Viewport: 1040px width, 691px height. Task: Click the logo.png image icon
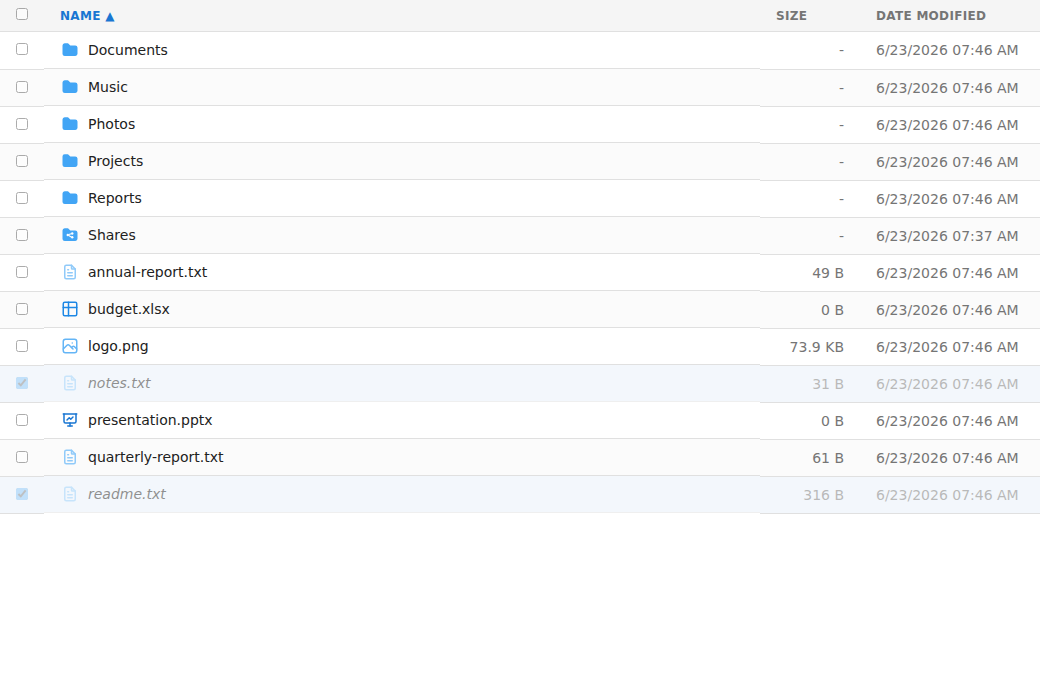(70, 346)
